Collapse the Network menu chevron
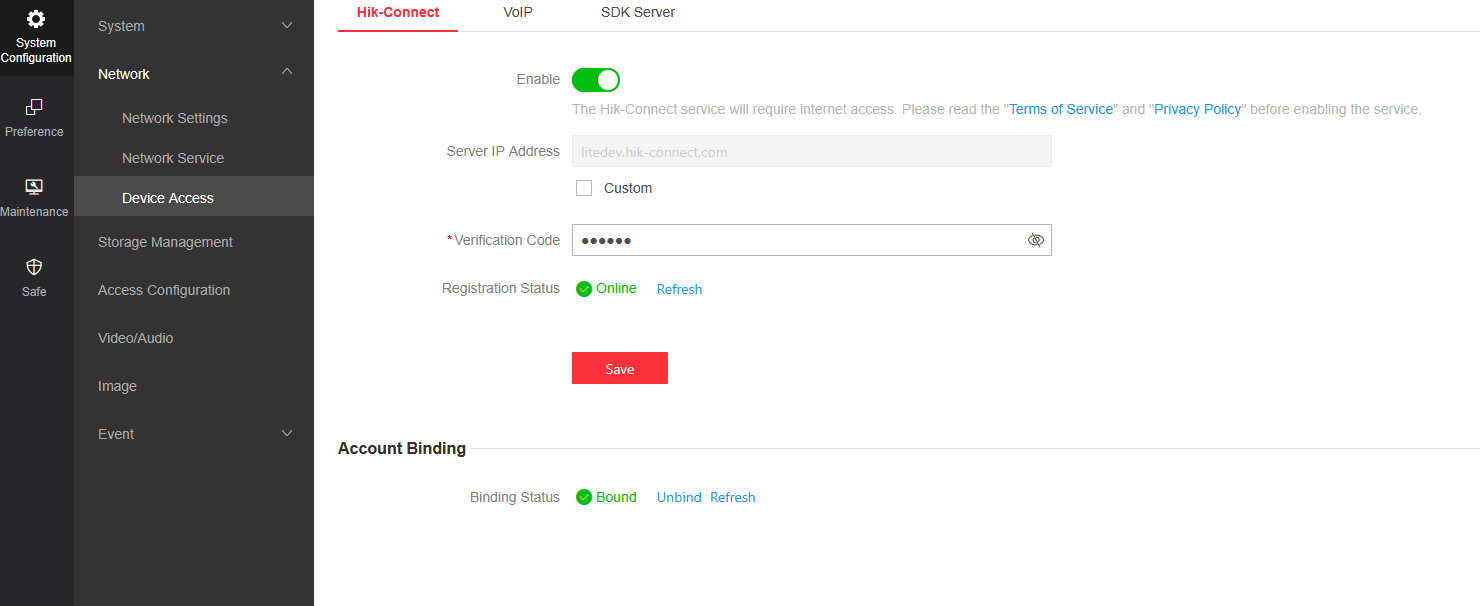The width and height of the screenshot is (1480, 606). tap(287, 72)
